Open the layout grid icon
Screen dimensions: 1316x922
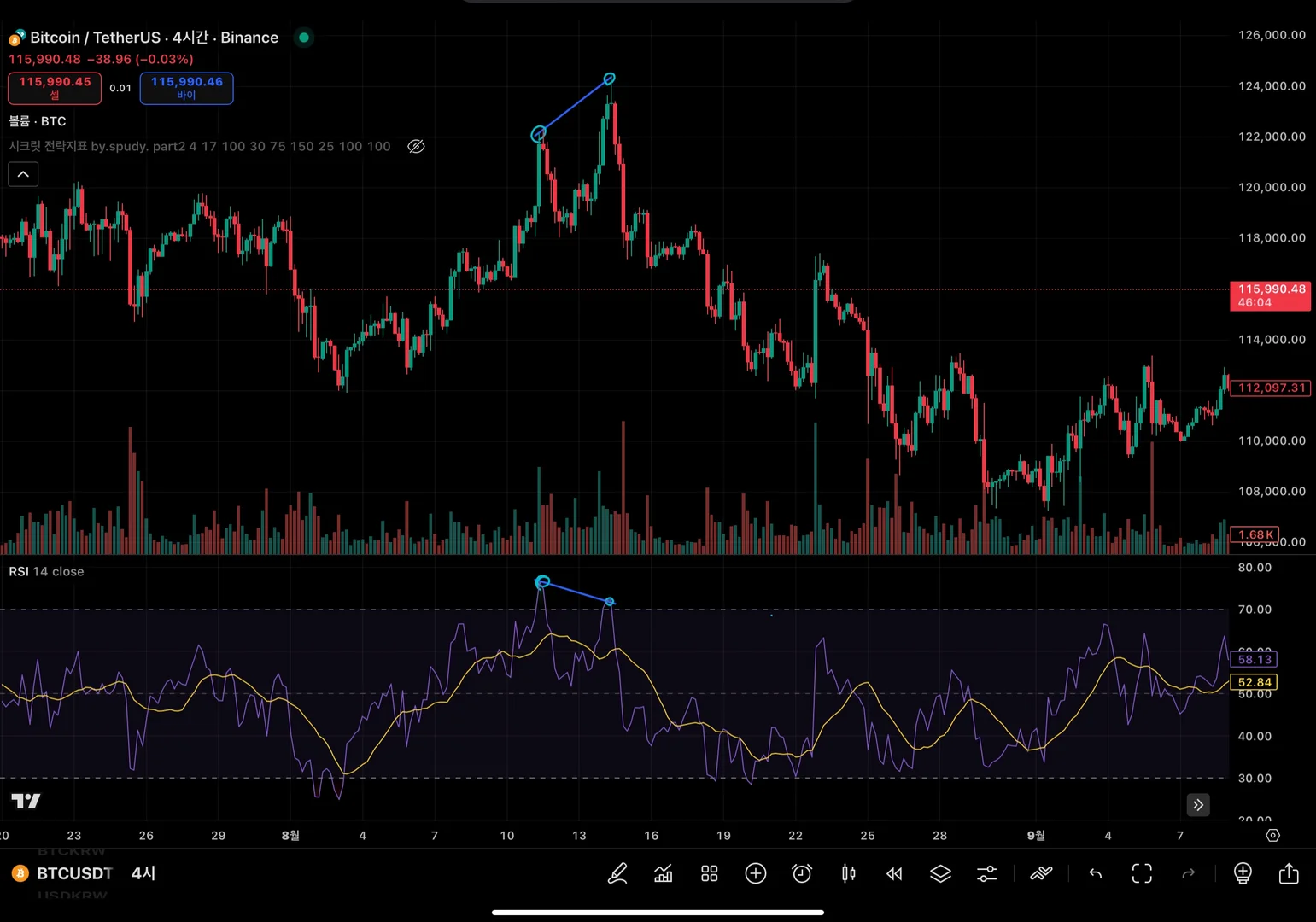710,873
